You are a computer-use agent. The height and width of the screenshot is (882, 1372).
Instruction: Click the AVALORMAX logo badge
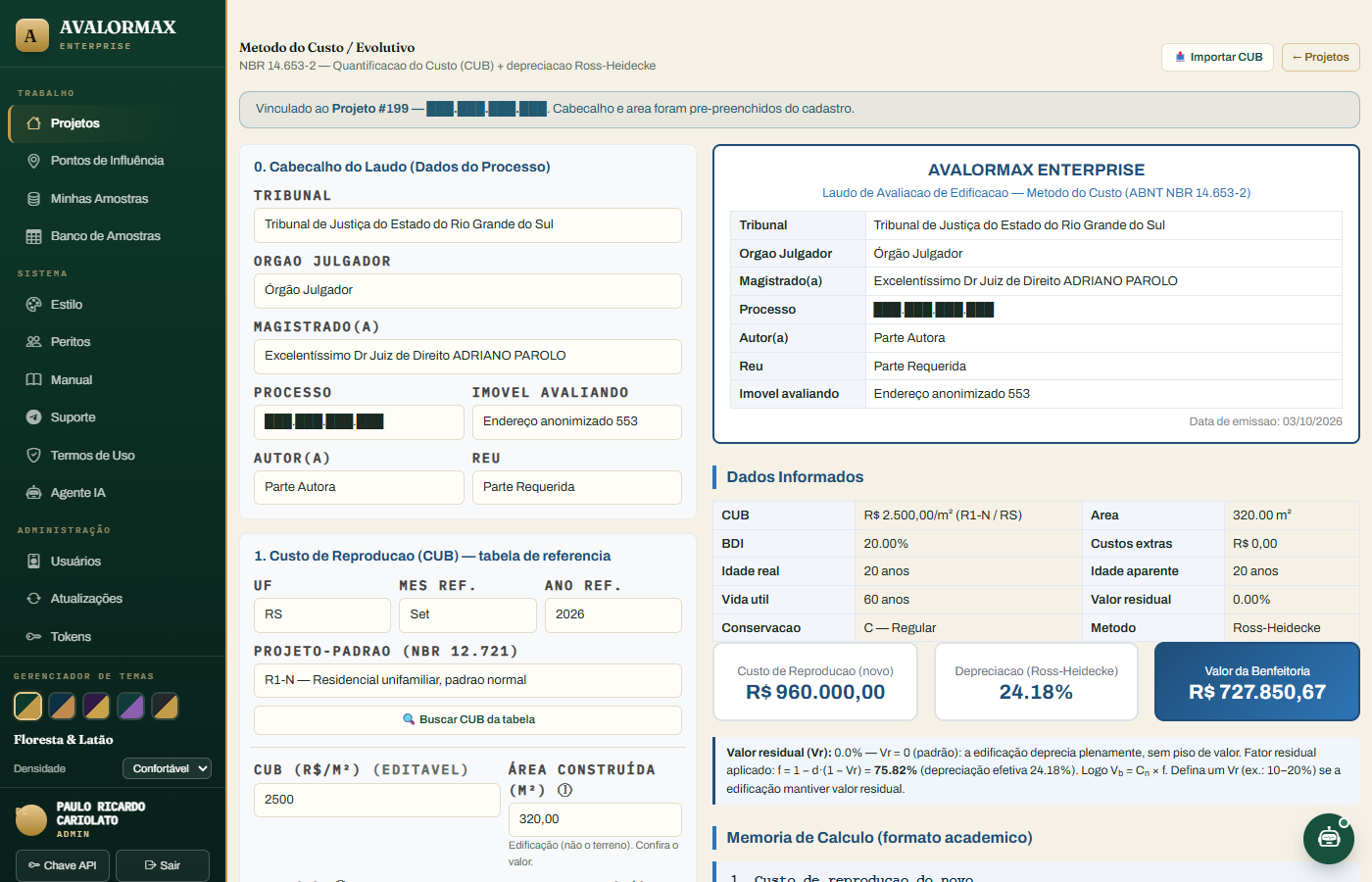click(x=32, y=35)
